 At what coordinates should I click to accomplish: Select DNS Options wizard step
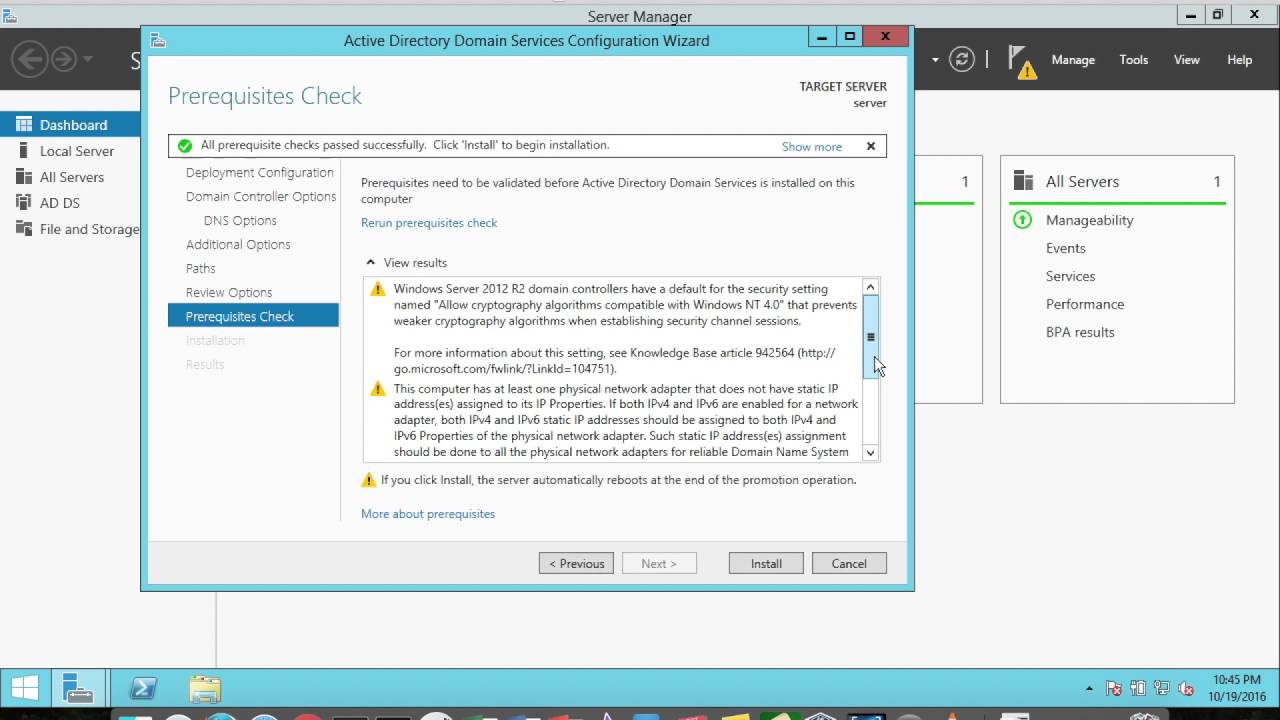pos(240,221)
